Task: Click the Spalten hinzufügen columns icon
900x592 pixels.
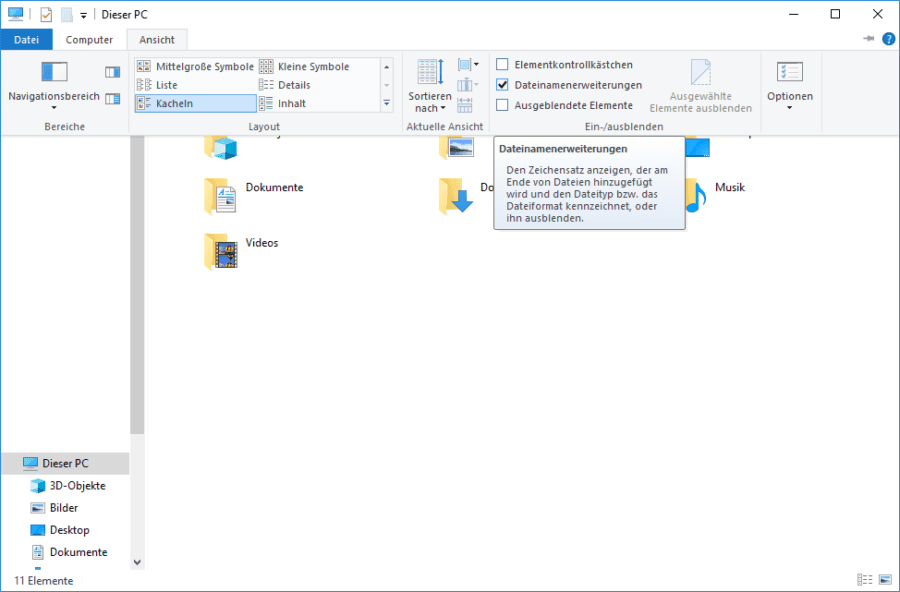Action: (x=468, y=85)
